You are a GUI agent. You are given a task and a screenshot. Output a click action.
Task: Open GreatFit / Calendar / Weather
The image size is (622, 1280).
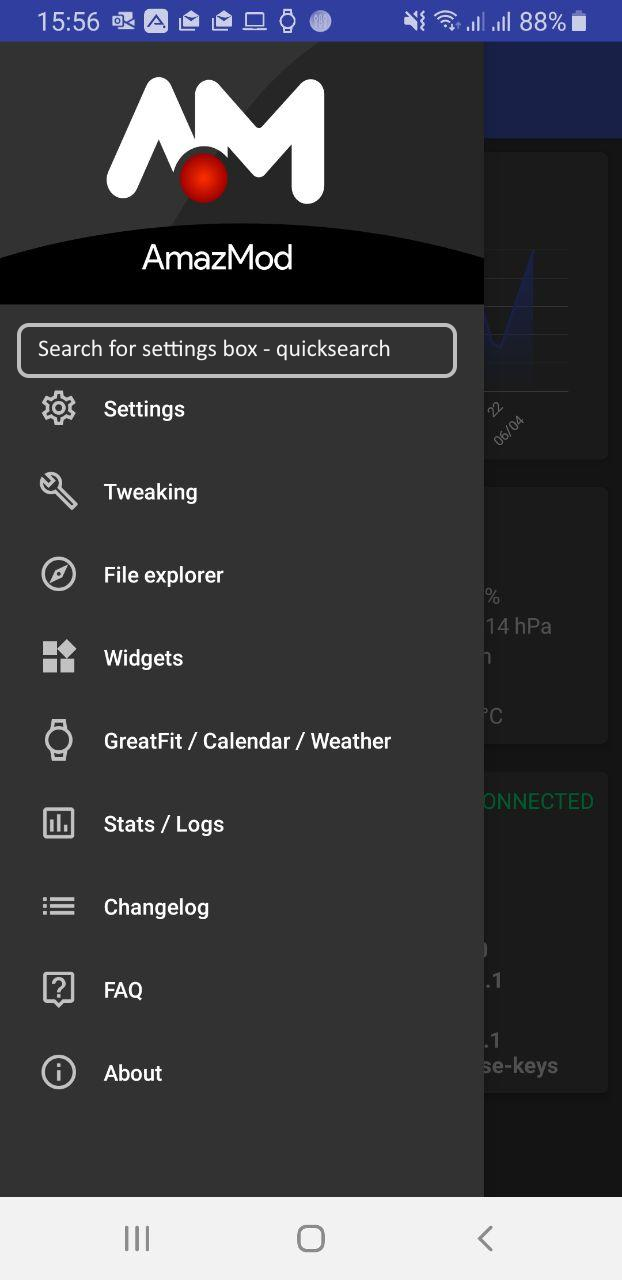[246, 740]
